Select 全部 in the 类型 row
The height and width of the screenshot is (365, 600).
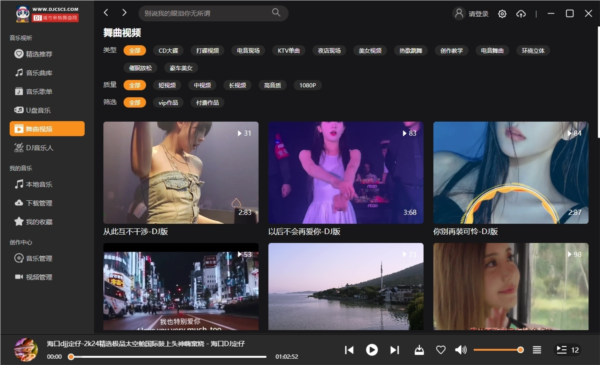click(135, 51)
